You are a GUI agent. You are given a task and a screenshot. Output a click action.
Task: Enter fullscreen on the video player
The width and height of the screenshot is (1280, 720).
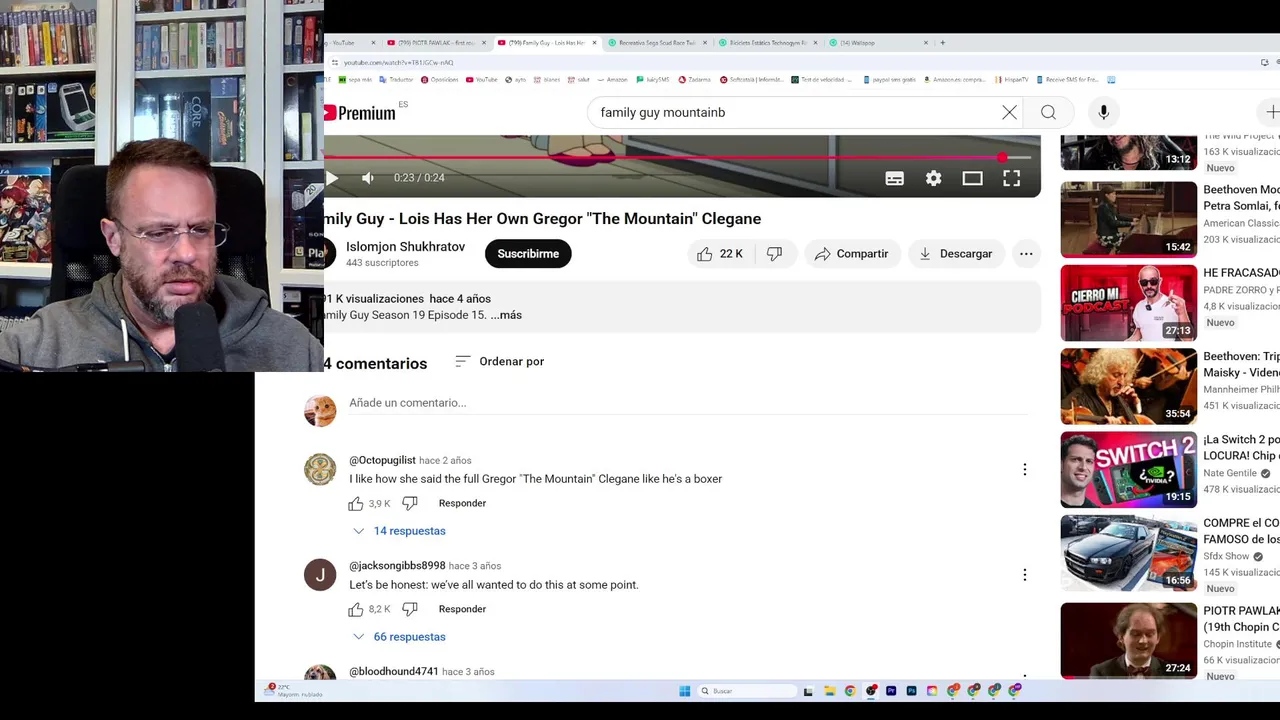coord(1011,178)
